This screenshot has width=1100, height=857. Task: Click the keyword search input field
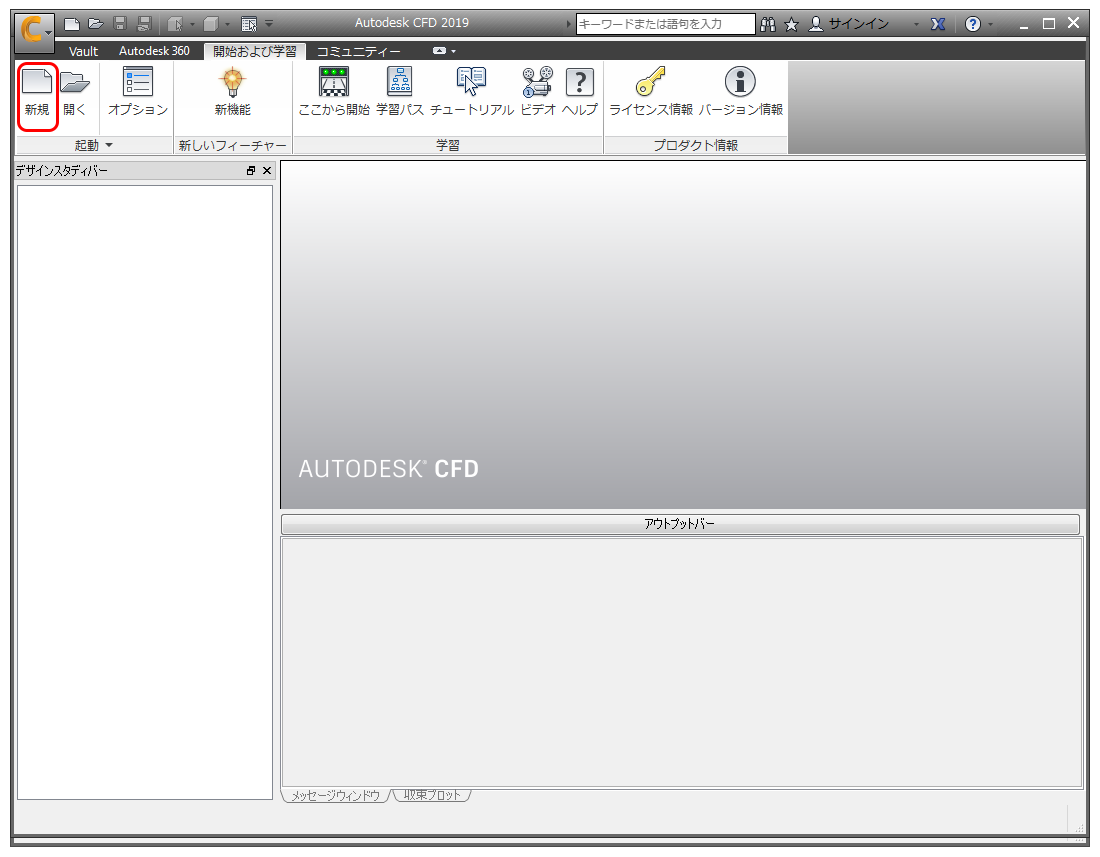pyautogui.click(x=665, y=24)
